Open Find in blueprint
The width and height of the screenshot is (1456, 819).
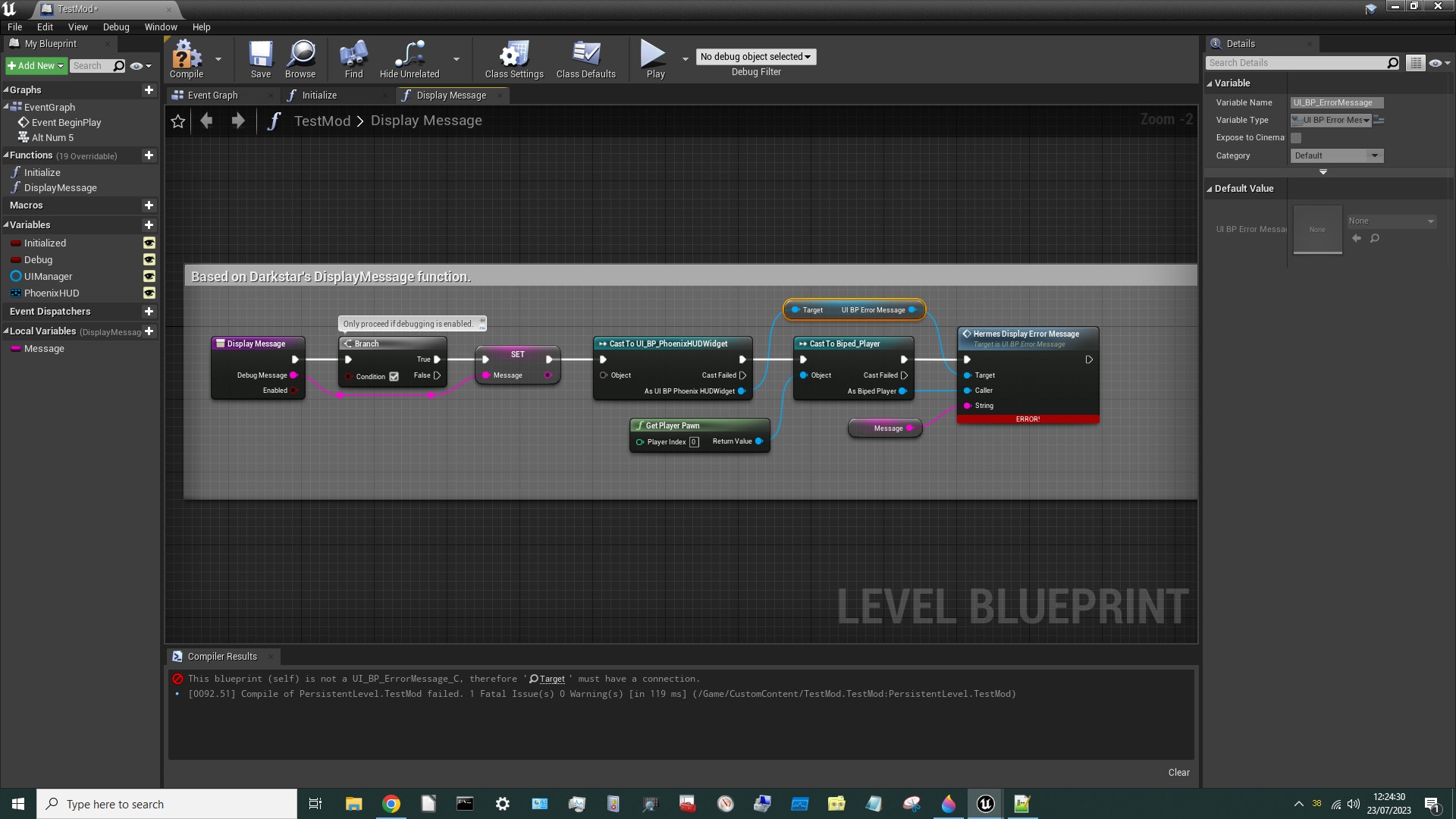353,60
